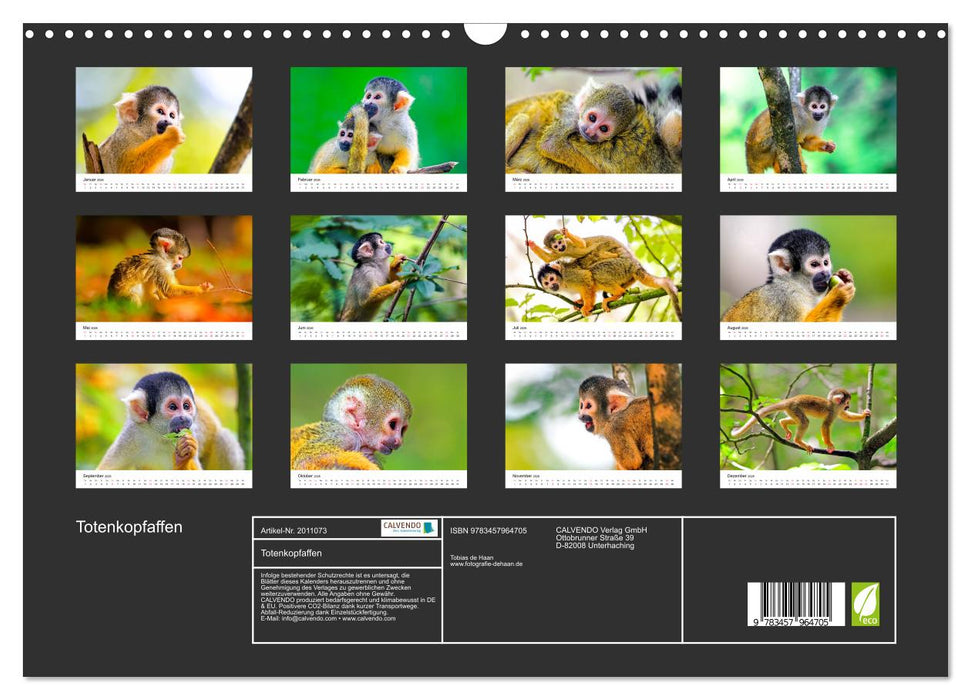Select the August monkey eating thumbnail

coord(808,269)
